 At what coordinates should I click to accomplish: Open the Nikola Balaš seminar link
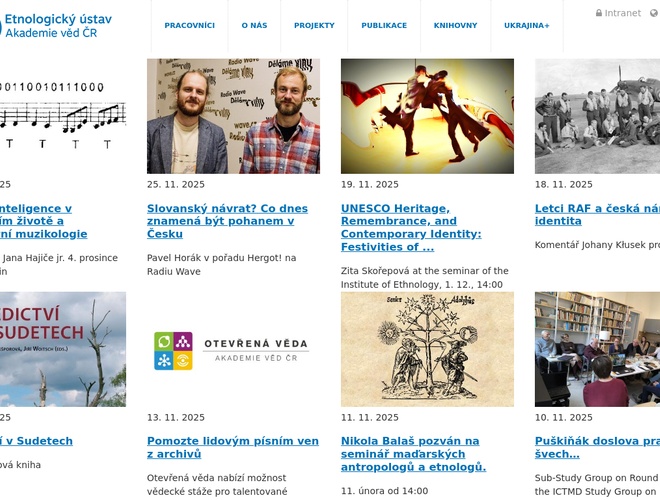point(413,454)
